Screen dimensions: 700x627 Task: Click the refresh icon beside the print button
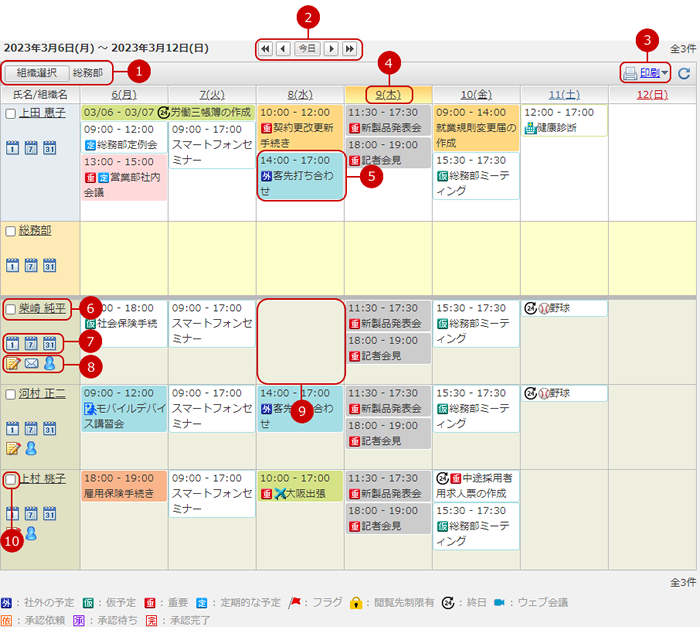tap(684, 73)
